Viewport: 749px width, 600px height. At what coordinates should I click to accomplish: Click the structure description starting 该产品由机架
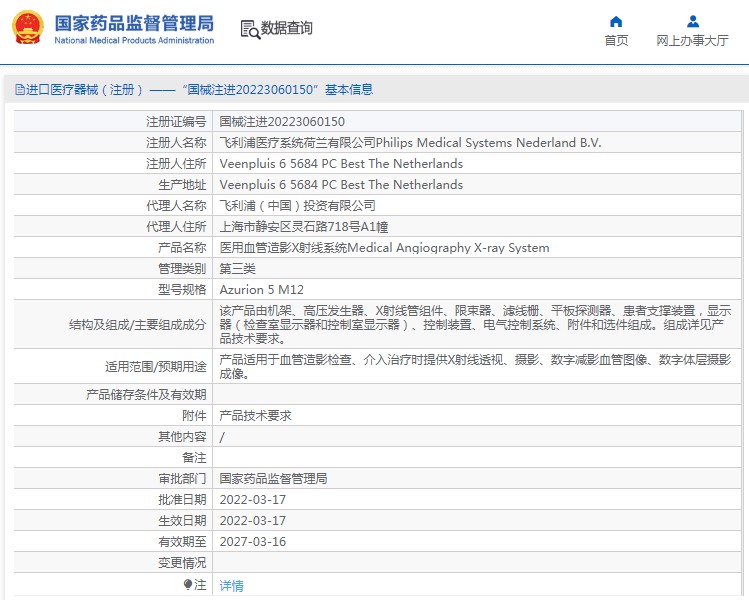pyautogui.click(x=475, y=325)
